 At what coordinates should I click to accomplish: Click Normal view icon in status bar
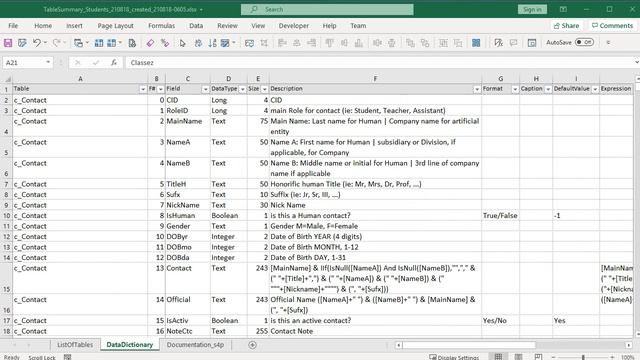pyautogui.click(x=498, y=357)
